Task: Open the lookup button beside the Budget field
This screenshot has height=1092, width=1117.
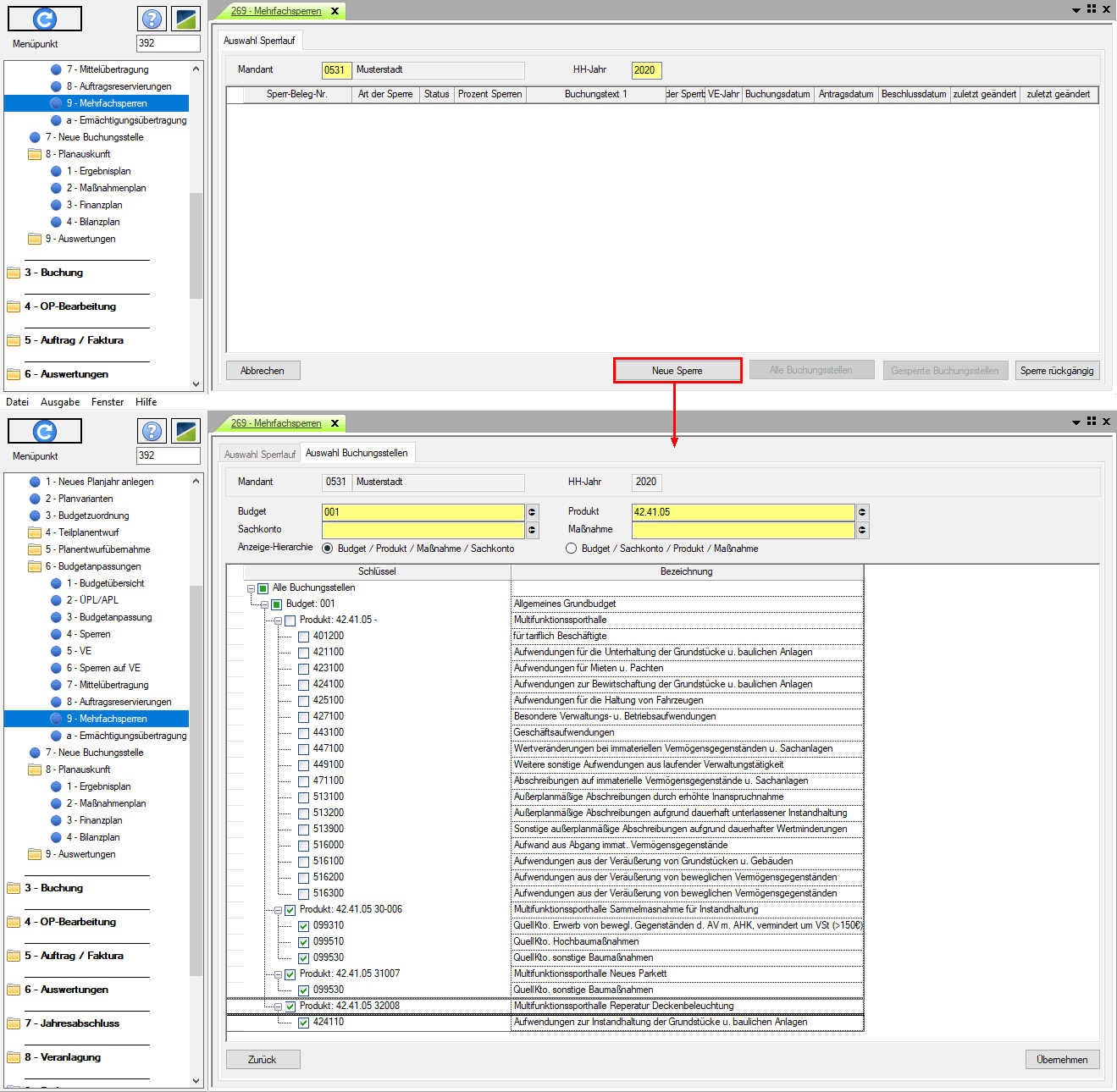Action: pos(532,512)
